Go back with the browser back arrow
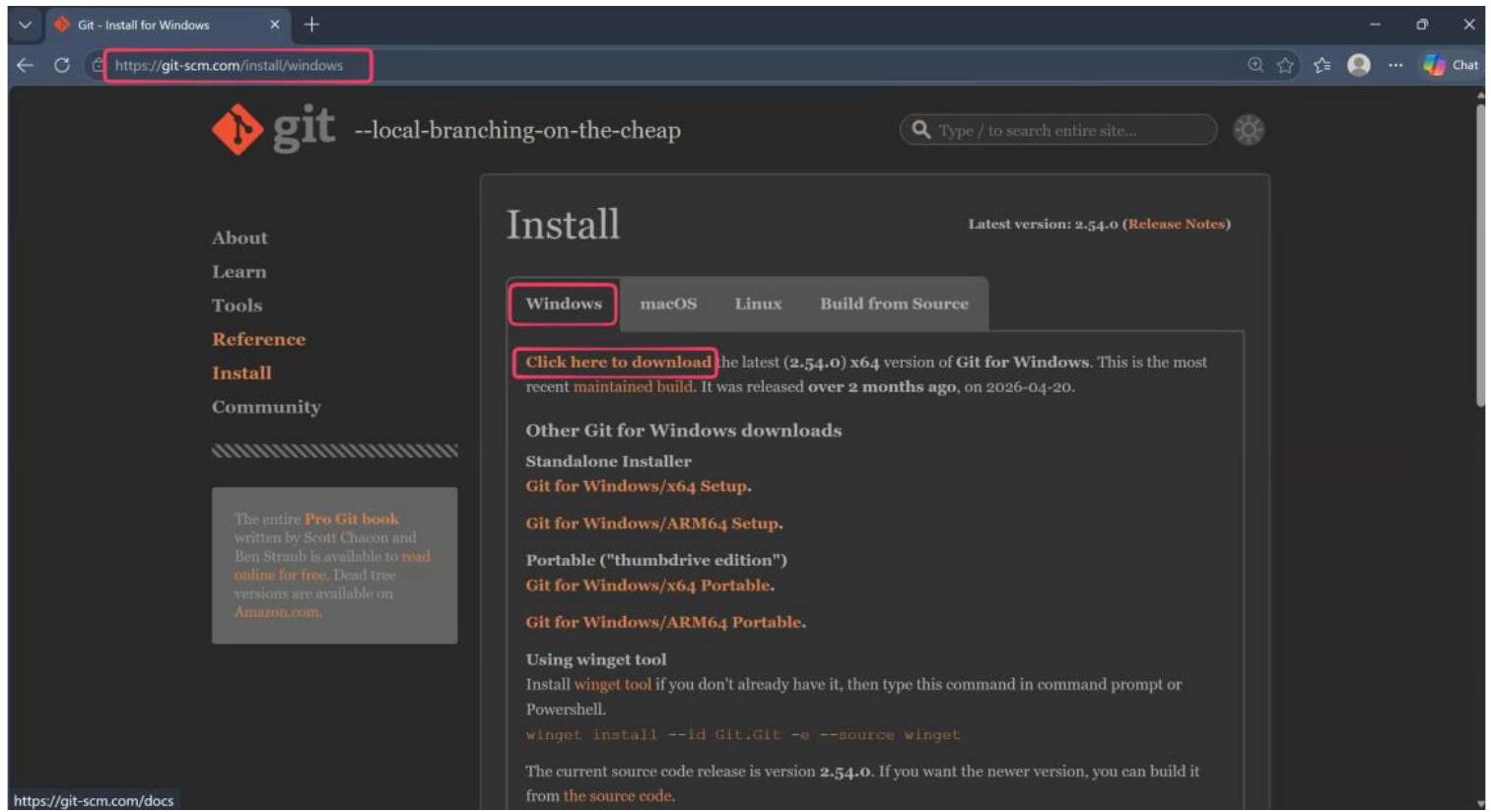 [26, 65]
